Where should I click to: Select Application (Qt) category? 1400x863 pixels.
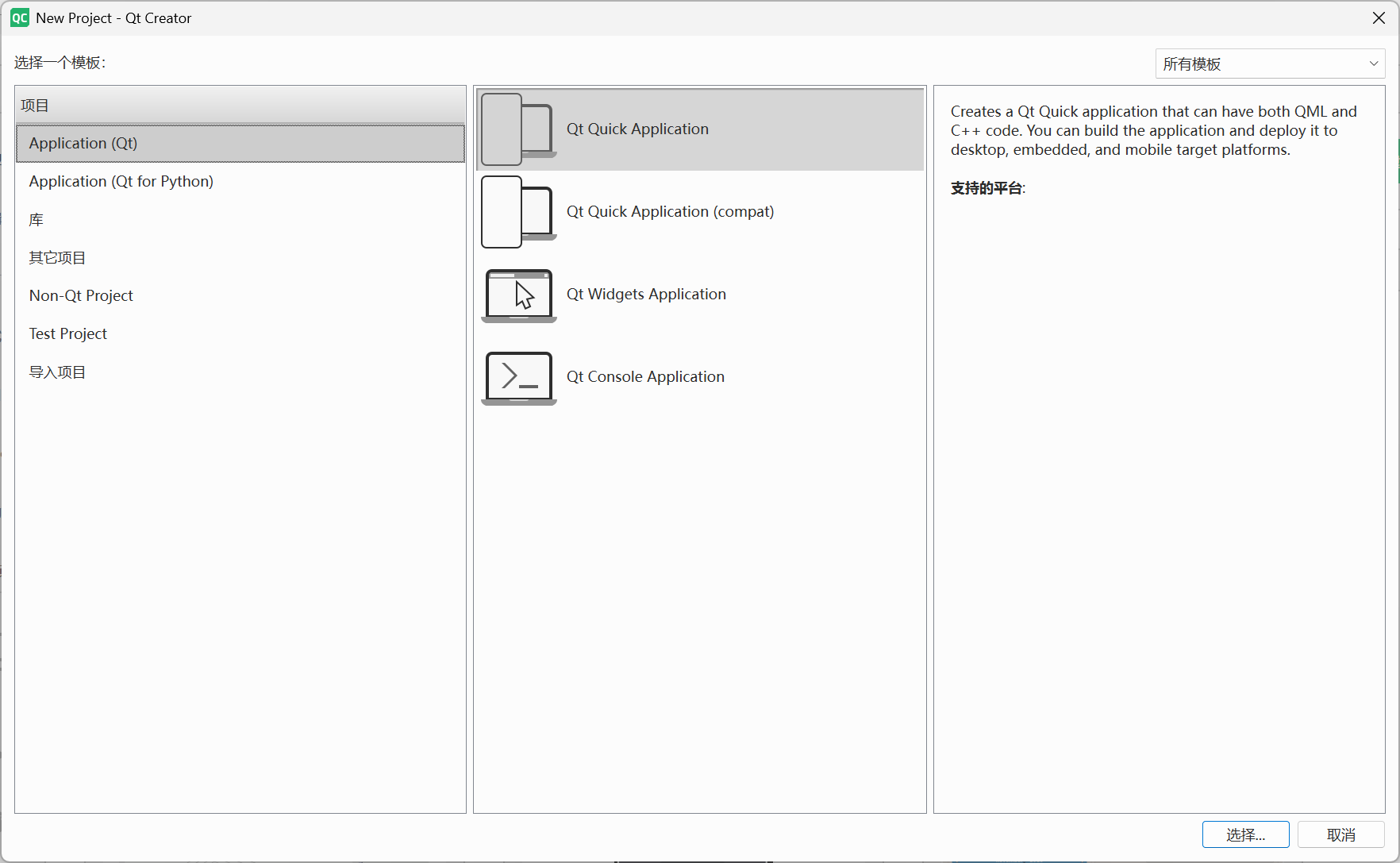[x=240, y=144]
